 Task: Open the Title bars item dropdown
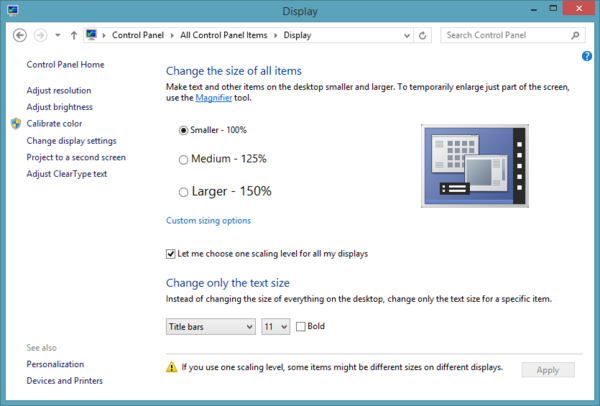point(210,326)
